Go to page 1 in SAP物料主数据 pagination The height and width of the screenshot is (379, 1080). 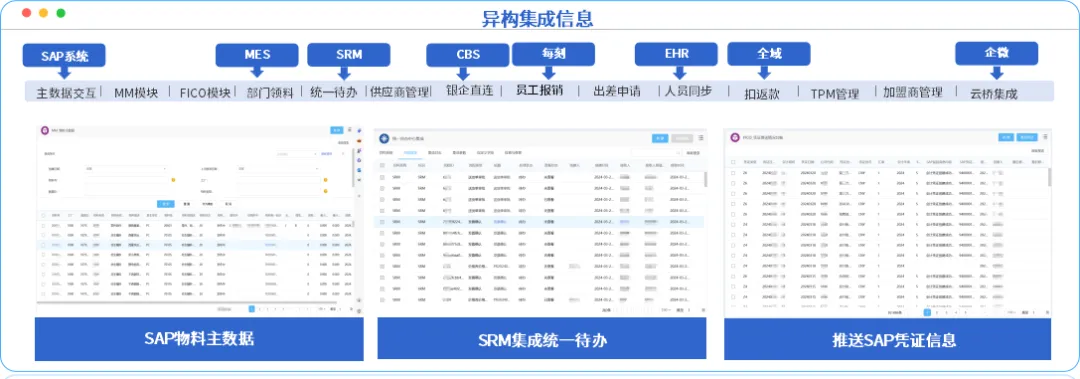[x=252, y=309]
